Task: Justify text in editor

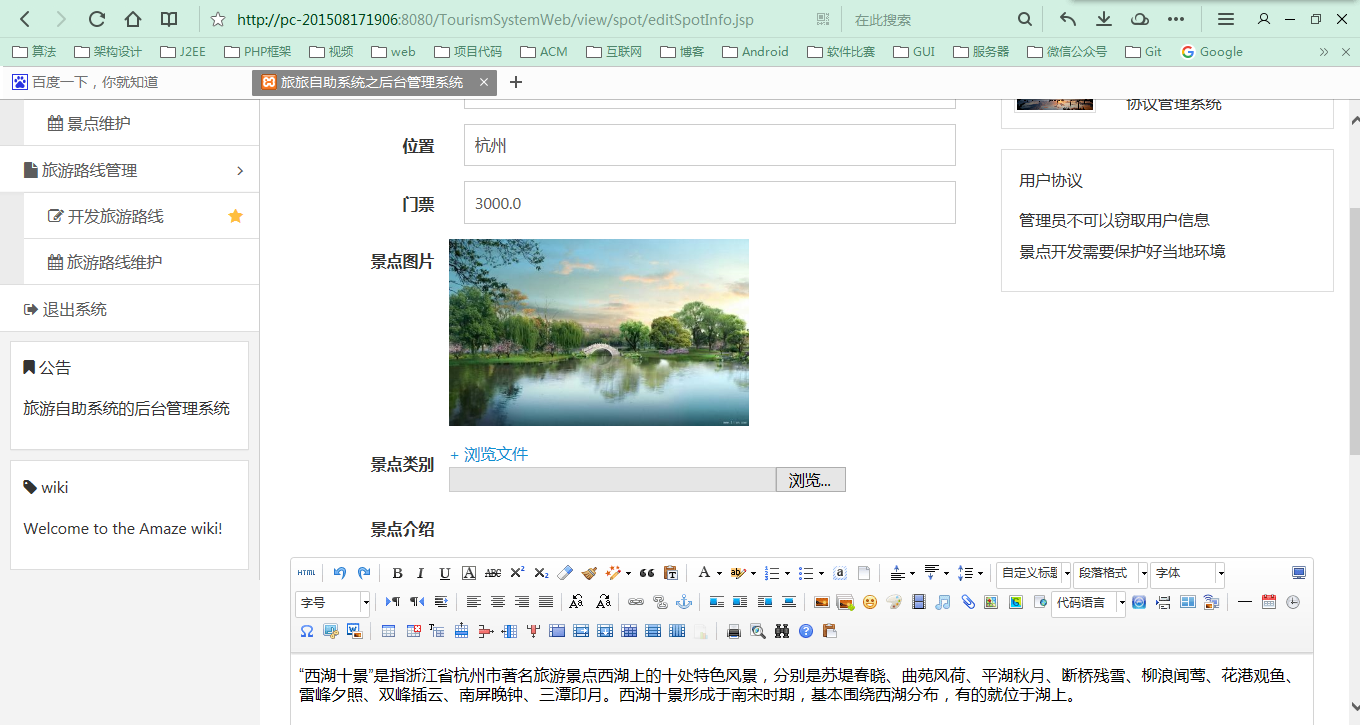Action: (x=546, y=602)
